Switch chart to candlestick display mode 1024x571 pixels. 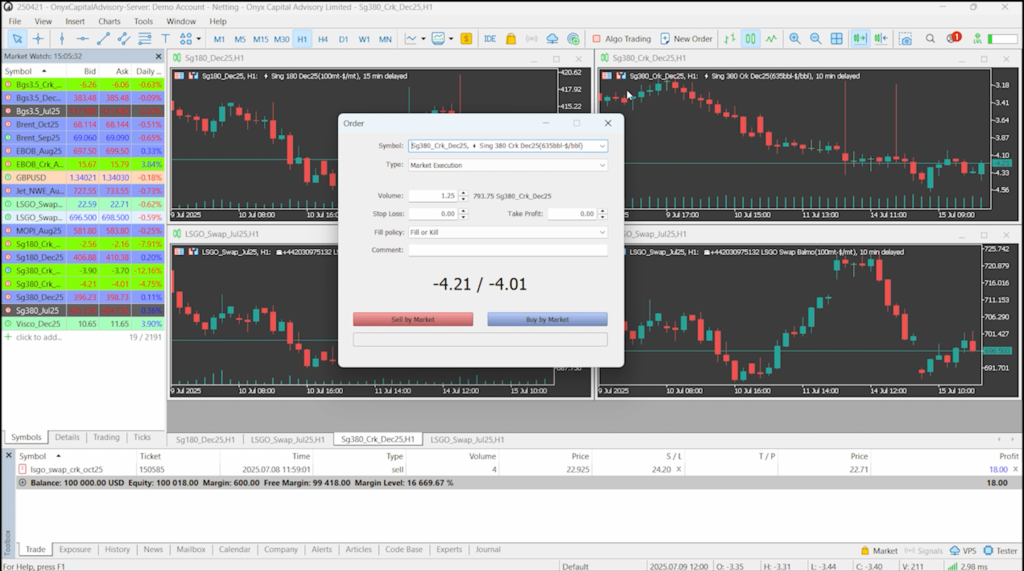click(750, 39)
